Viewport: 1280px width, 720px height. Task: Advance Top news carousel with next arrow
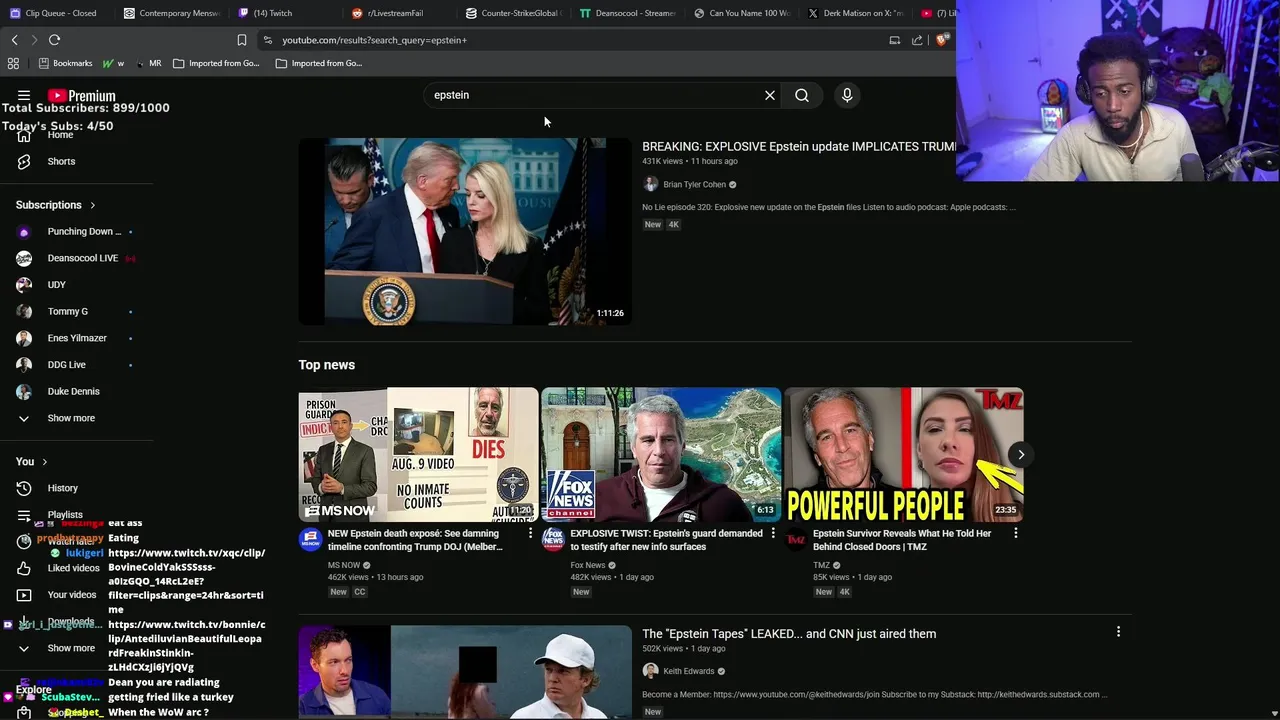point(1020,455)
